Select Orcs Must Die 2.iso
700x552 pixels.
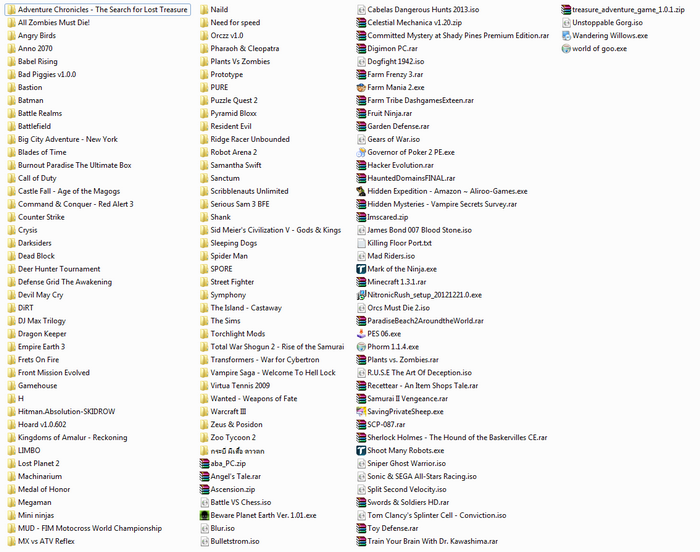[398, 308]
